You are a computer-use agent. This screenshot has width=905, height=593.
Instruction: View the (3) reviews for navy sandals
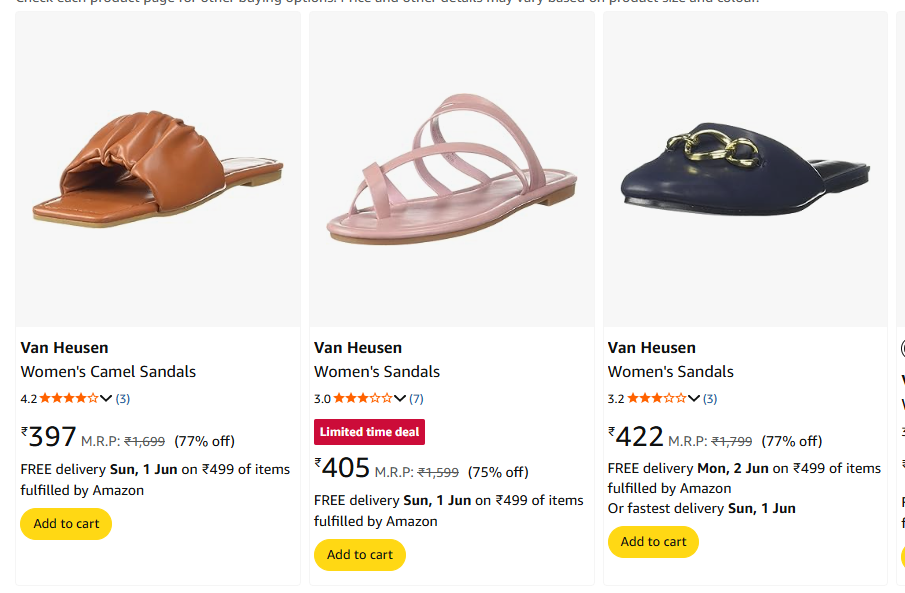point(710,398)
